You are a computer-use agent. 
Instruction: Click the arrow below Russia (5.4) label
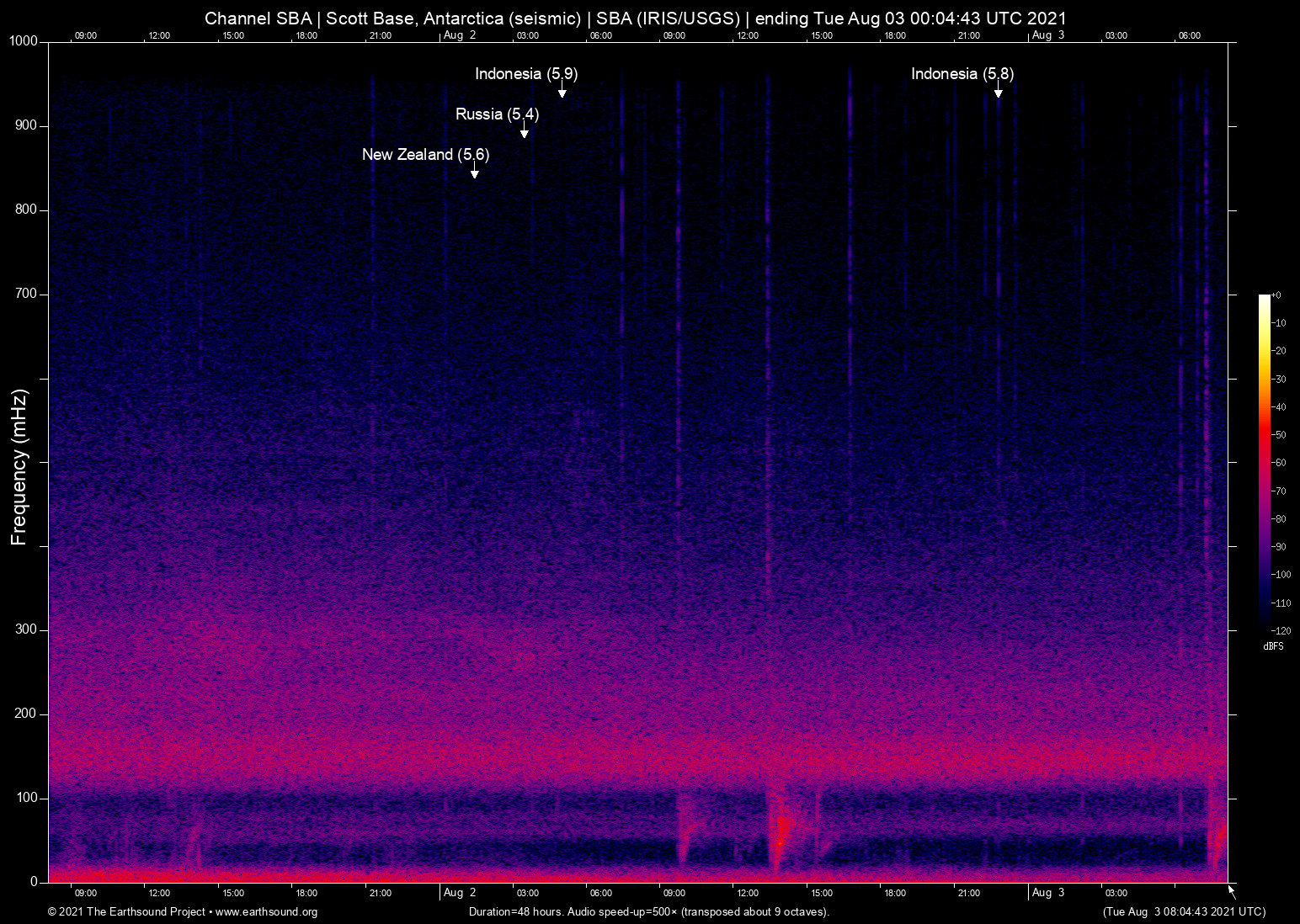tap(524, 130)
